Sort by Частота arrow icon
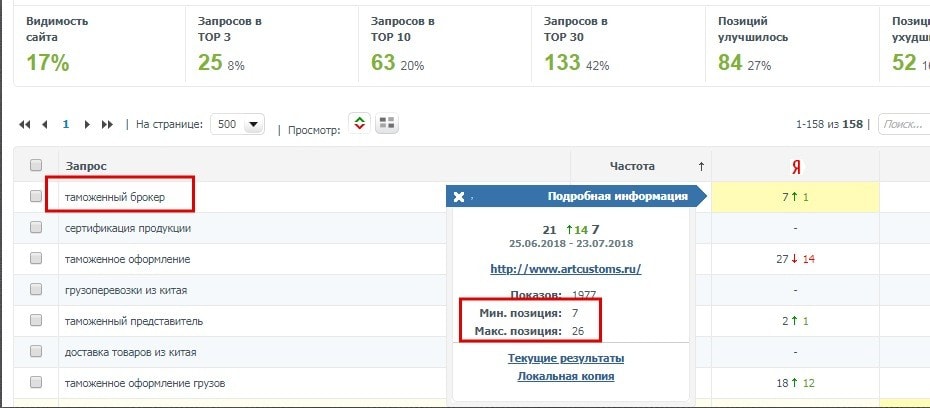930x408 pixels. [701, 166]
